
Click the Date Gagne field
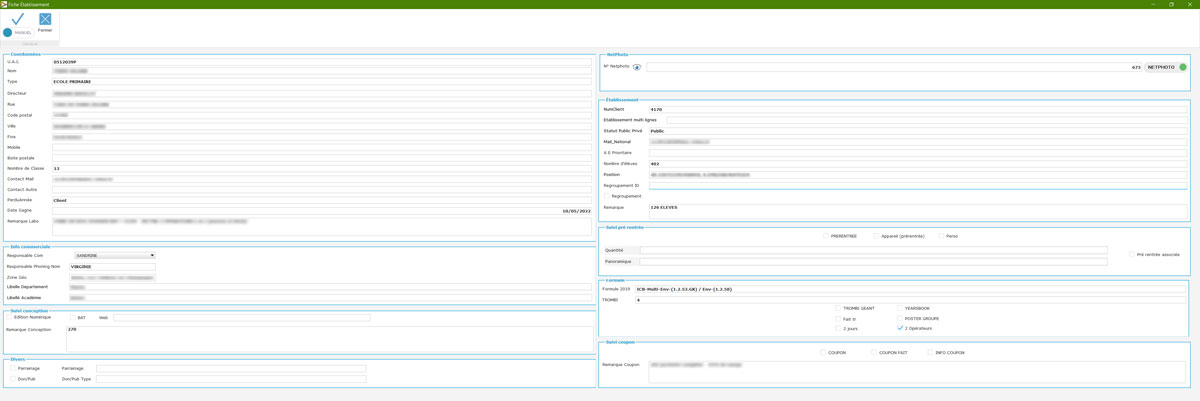pos(321,210)
